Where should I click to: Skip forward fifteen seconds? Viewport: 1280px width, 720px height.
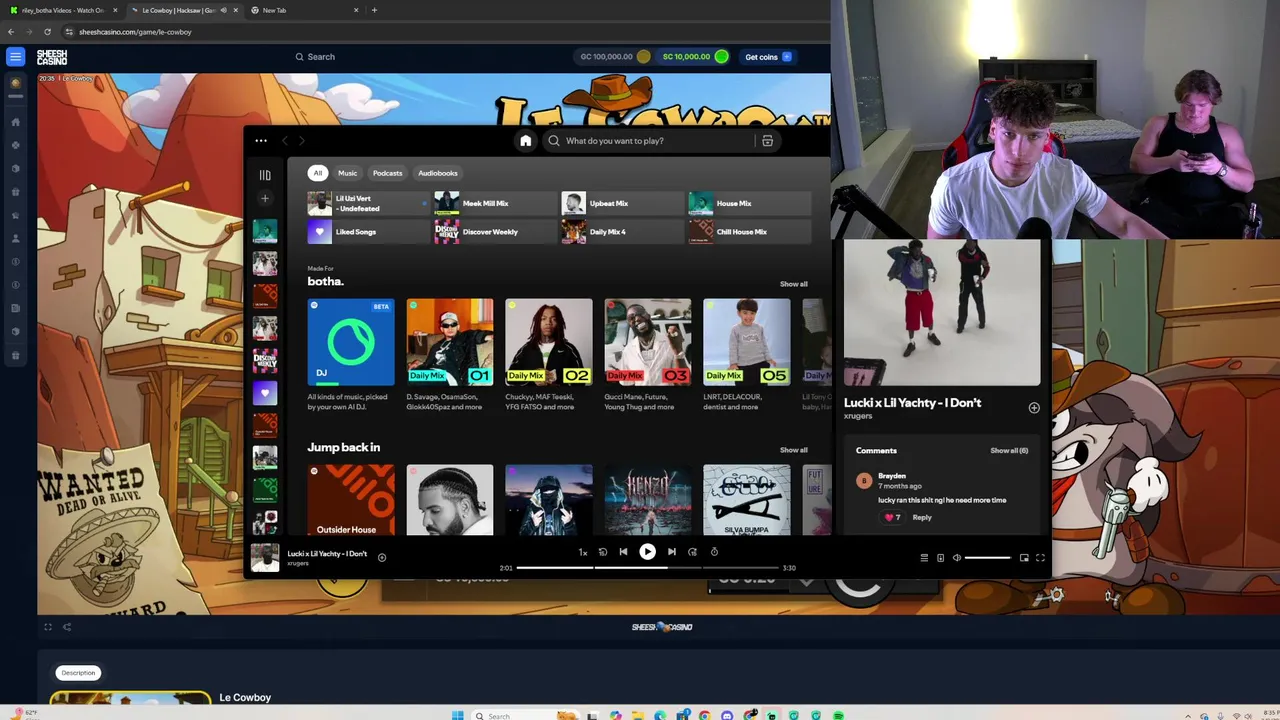pos(692,552)
